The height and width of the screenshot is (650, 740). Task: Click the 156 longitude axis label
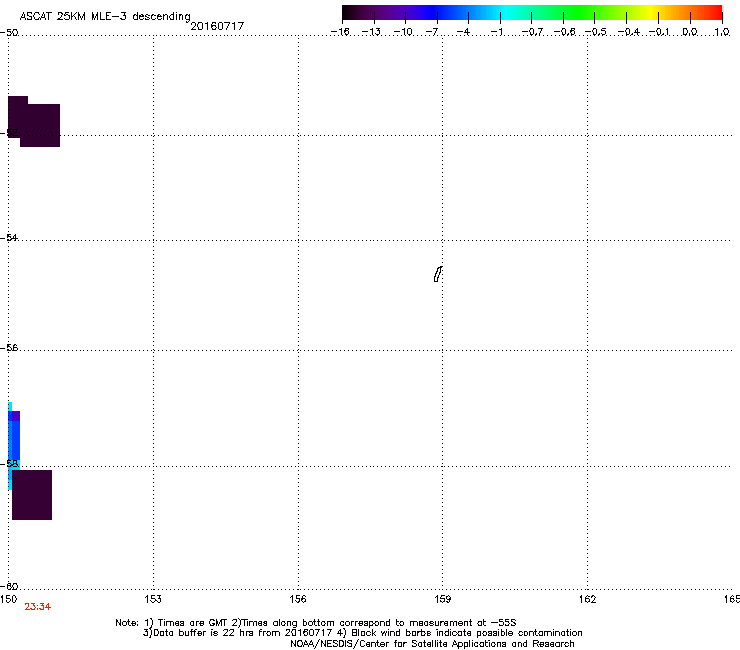[x=298, y=599]
